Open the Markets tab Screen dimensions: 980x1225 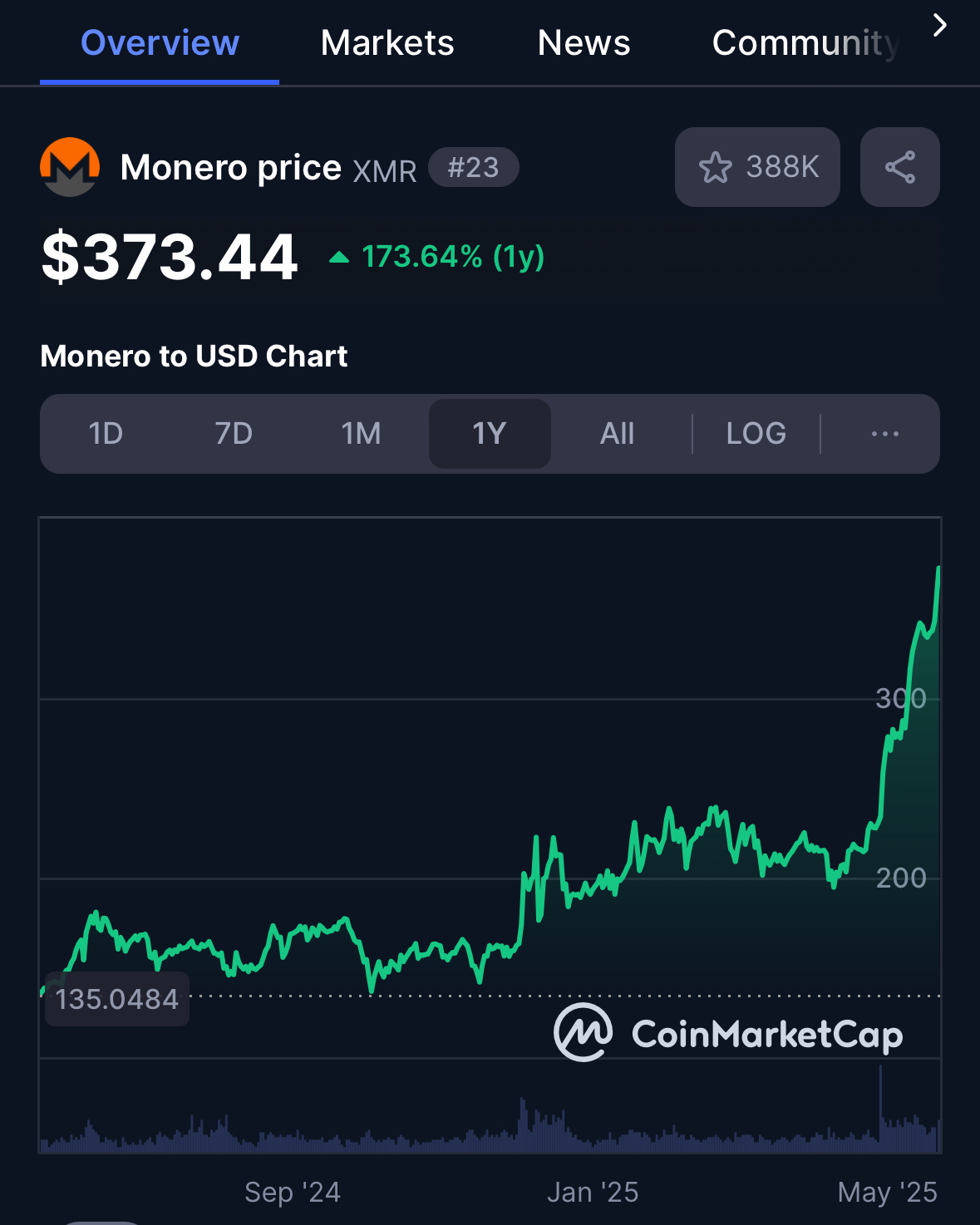coord(387,42)
